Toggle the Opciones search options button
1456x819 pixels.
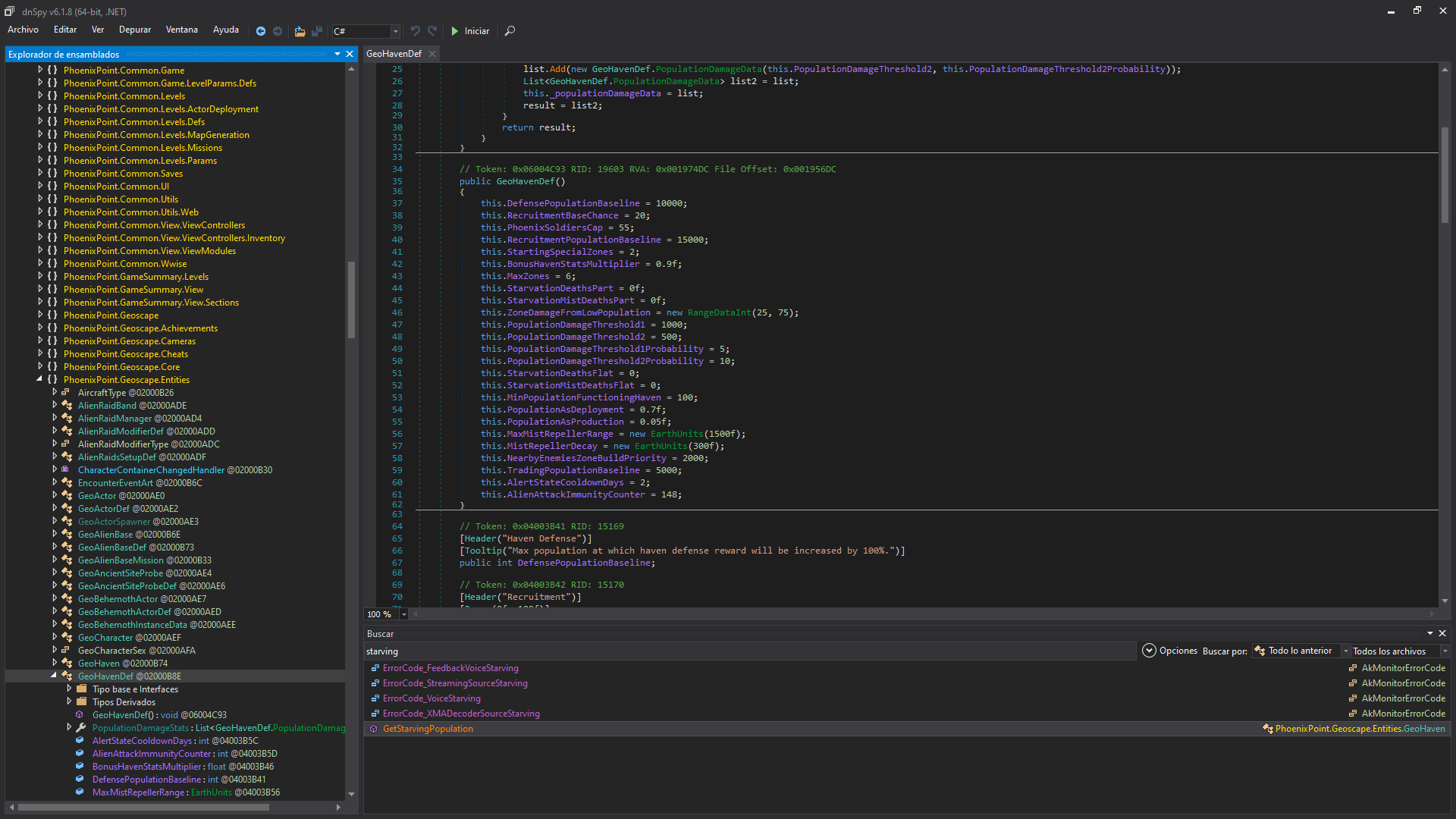pyautogui.click(x=1169, y=651)
